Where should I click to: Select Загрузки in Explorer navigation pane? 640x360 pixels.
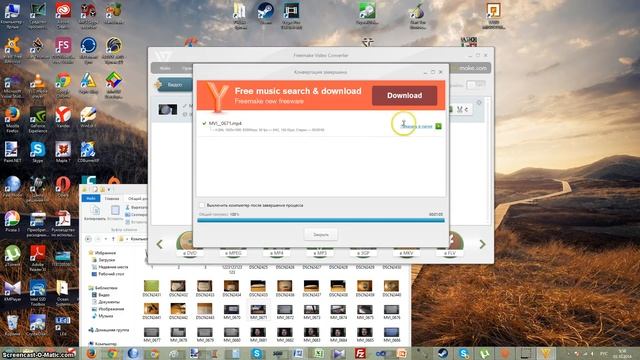click(107, 260)
